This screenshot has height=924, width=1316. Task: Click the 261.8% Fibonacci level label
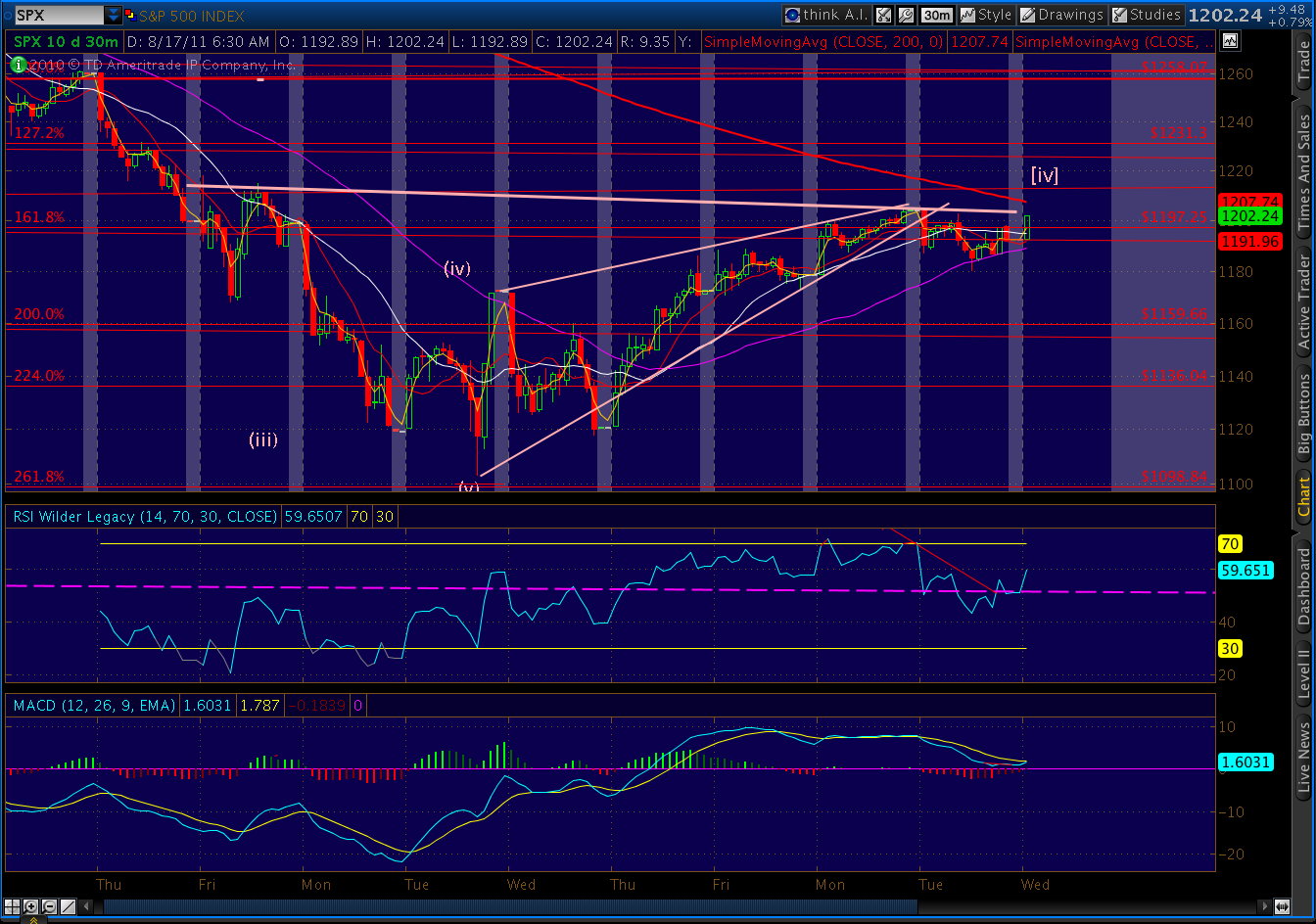pyautogui.click(x=39, y=477)
